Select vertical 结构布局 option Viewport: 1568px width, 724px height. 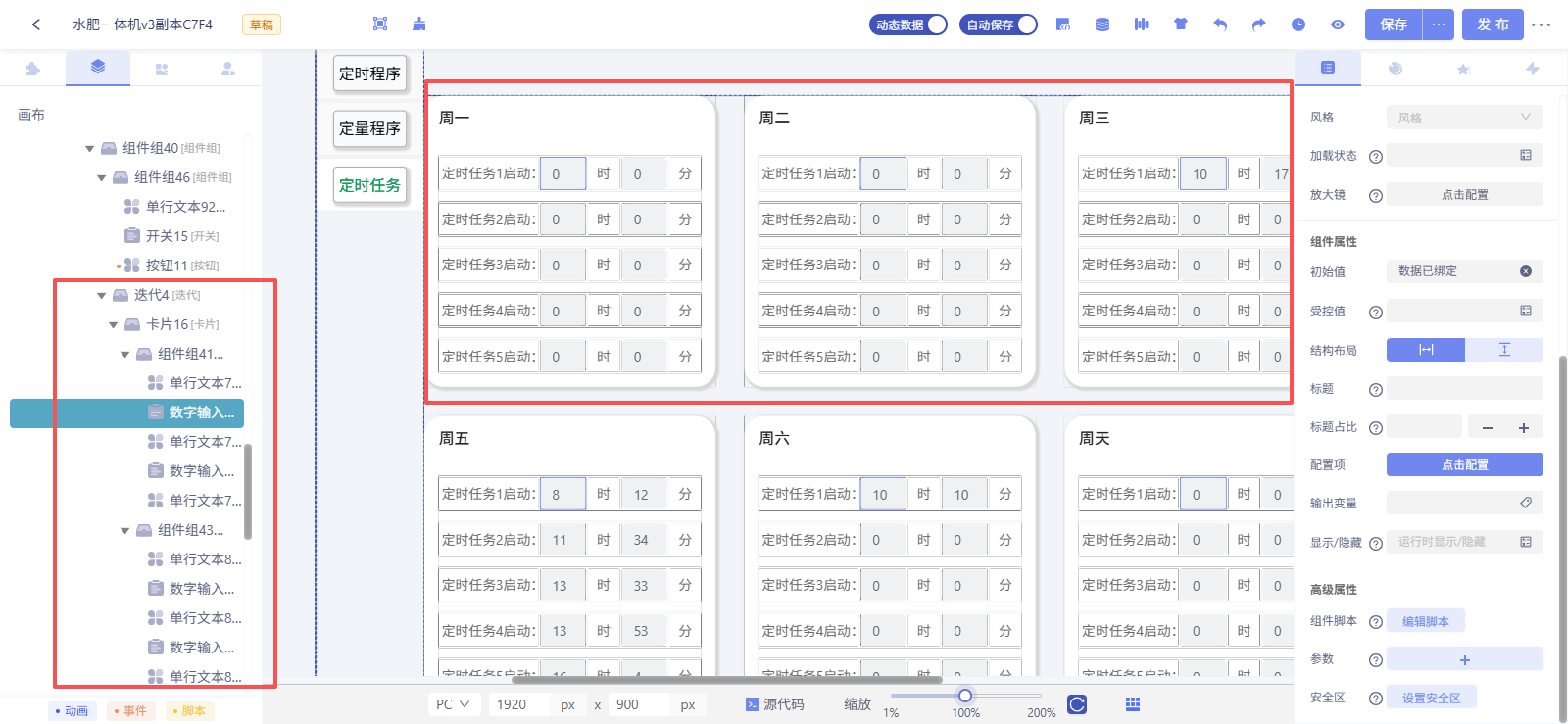point(1504,350)
